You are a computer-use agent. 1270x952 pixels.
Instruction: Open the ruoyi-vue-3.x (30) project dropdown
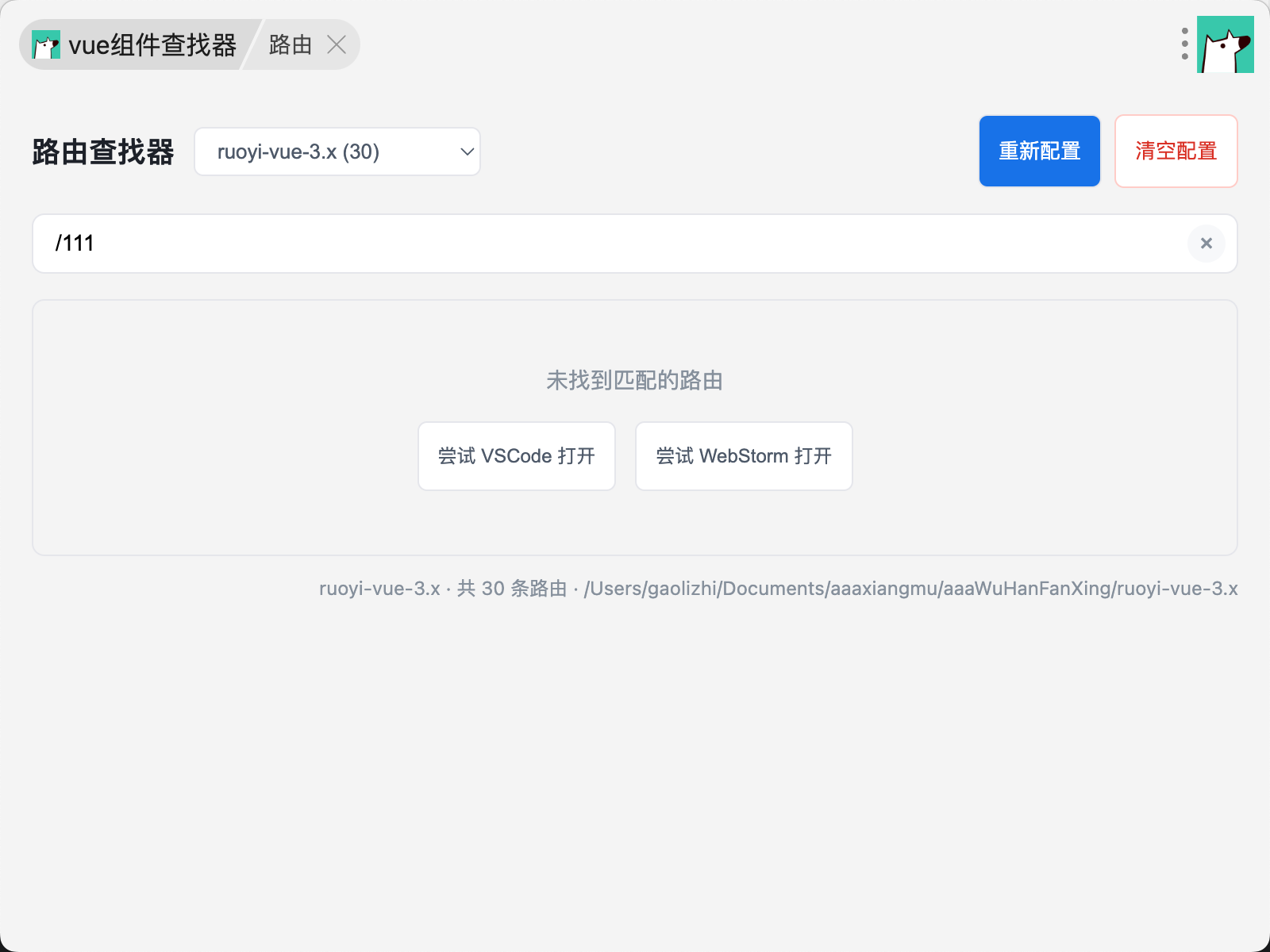[x=337, y=152]
